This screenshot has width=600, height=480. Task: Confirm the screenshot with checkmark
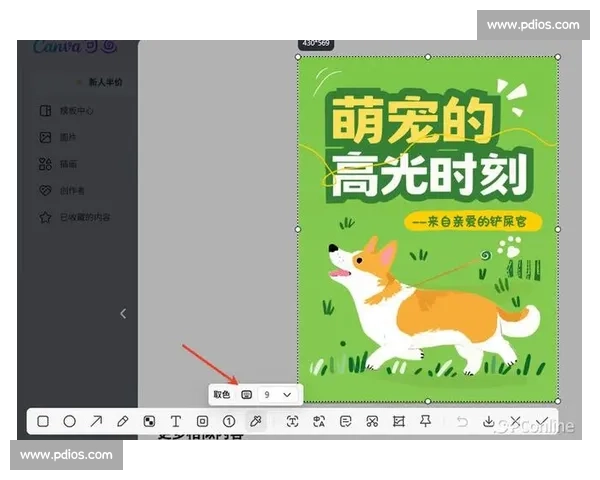542,421
